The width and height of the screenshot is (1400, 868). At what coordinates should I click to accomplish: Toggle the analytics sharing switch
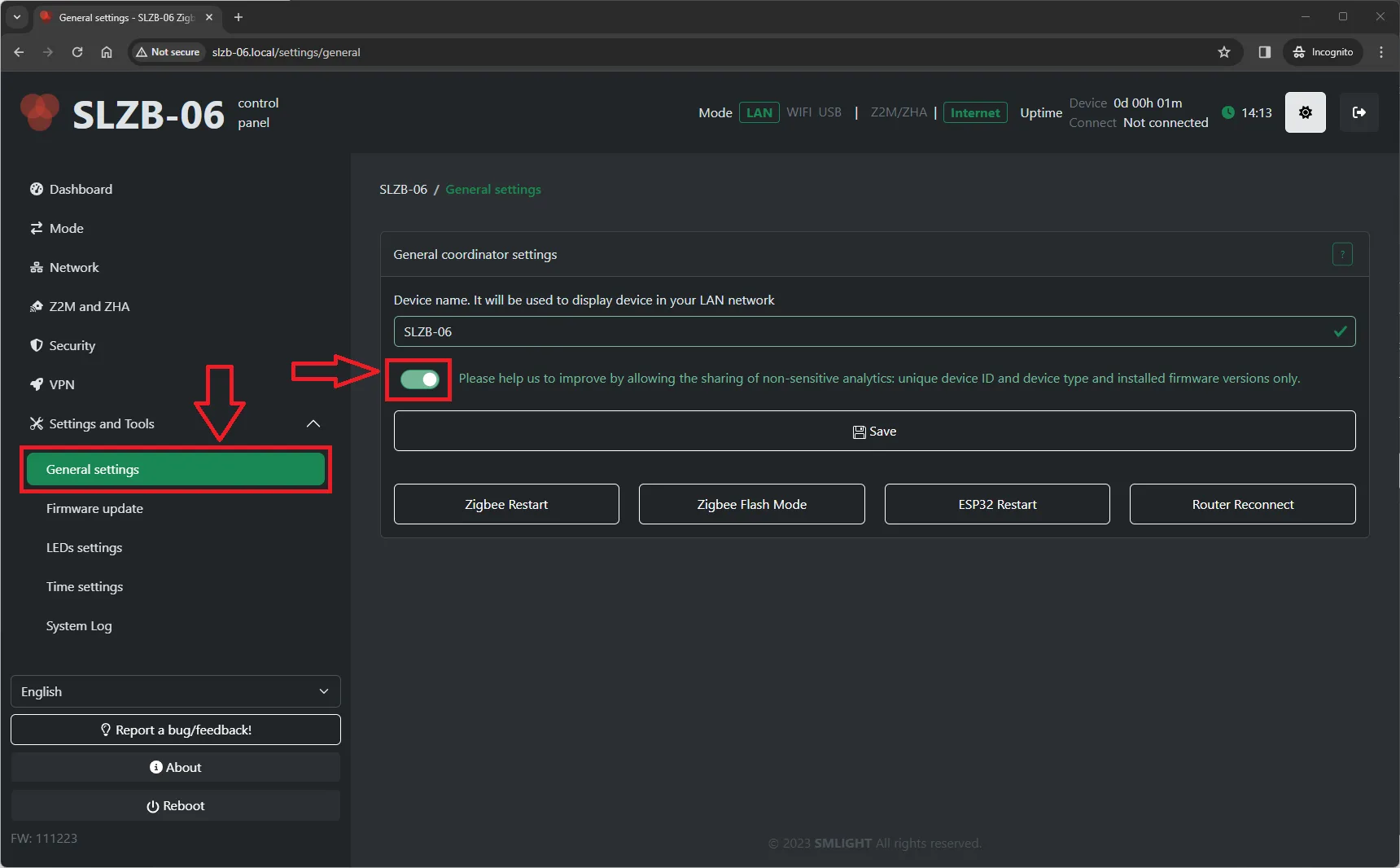pyautogui.click(x=419, y=379)
